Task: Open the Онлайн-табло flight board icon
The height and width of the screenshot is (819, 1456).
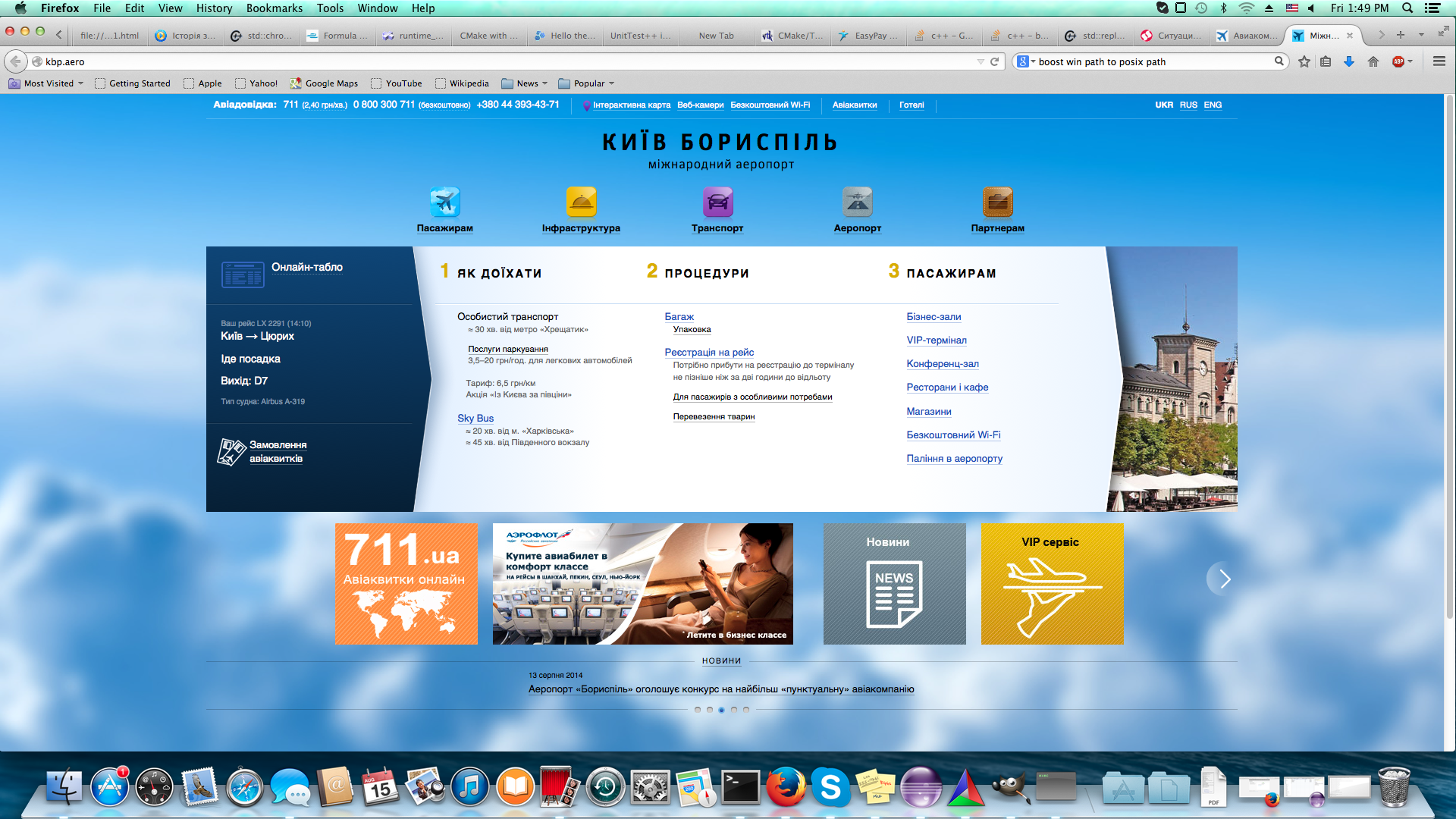Action: (x=243, y=275)
